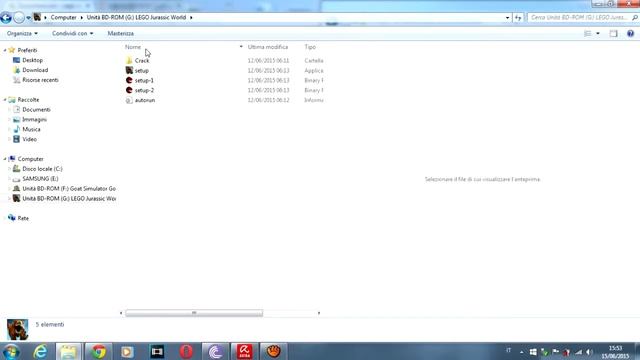
Task: Click the network signal tray icon
Action: [578, 351]
